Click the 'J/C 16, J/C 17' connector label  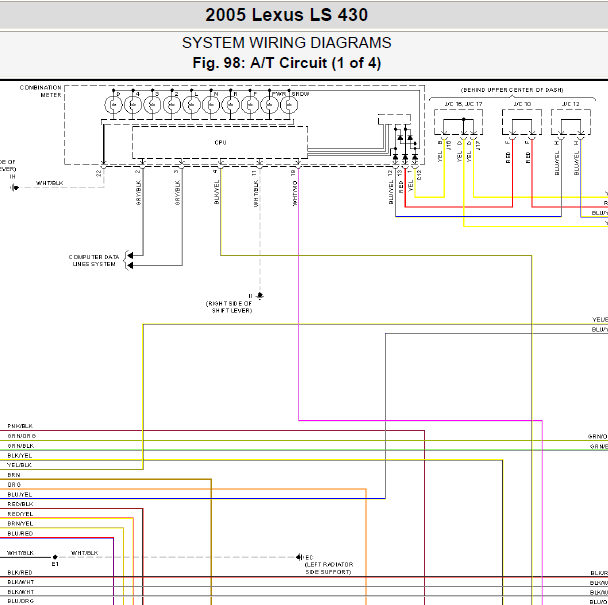pyautogui.click(x=463, y=104)
